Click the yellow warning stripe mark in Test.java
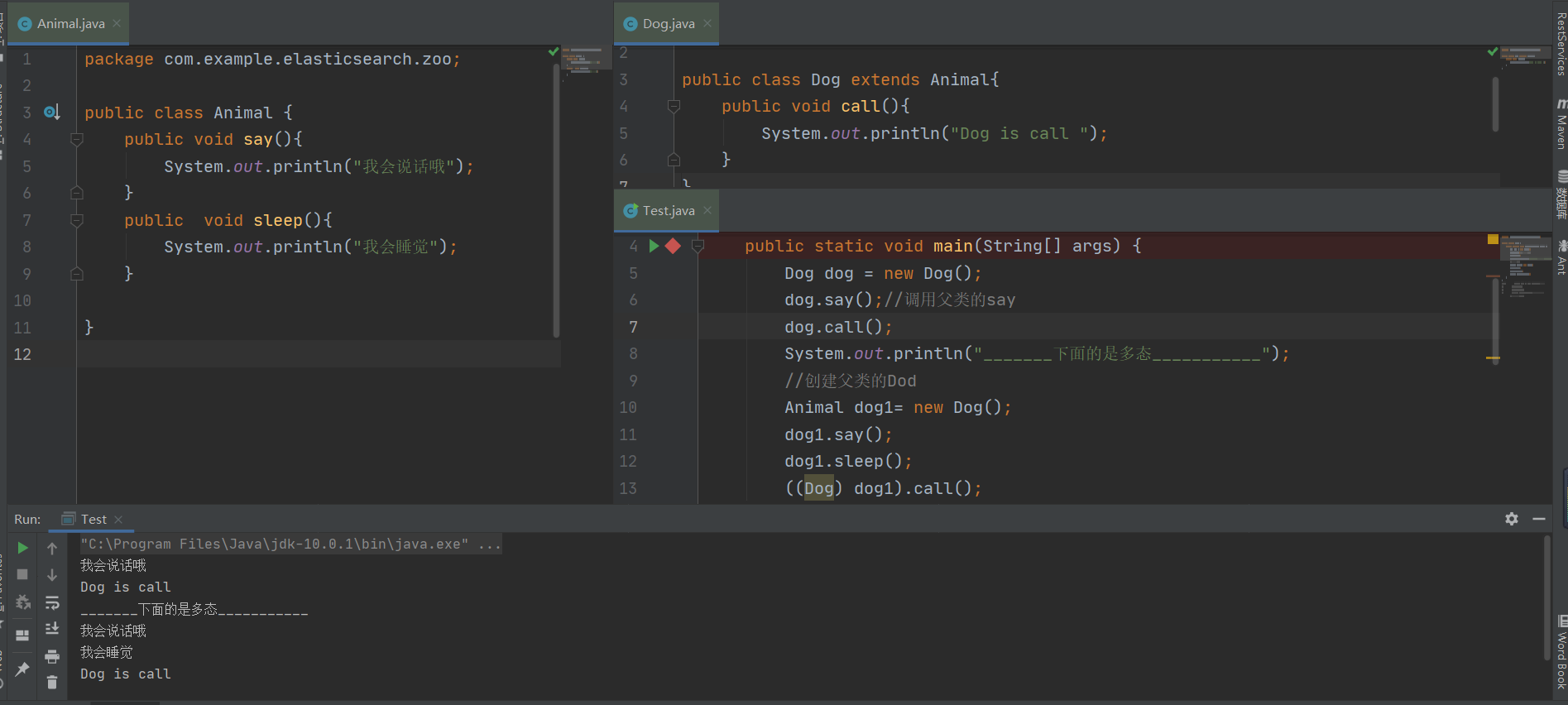This screenshot has width=1568, height=705. (1493, 358)
